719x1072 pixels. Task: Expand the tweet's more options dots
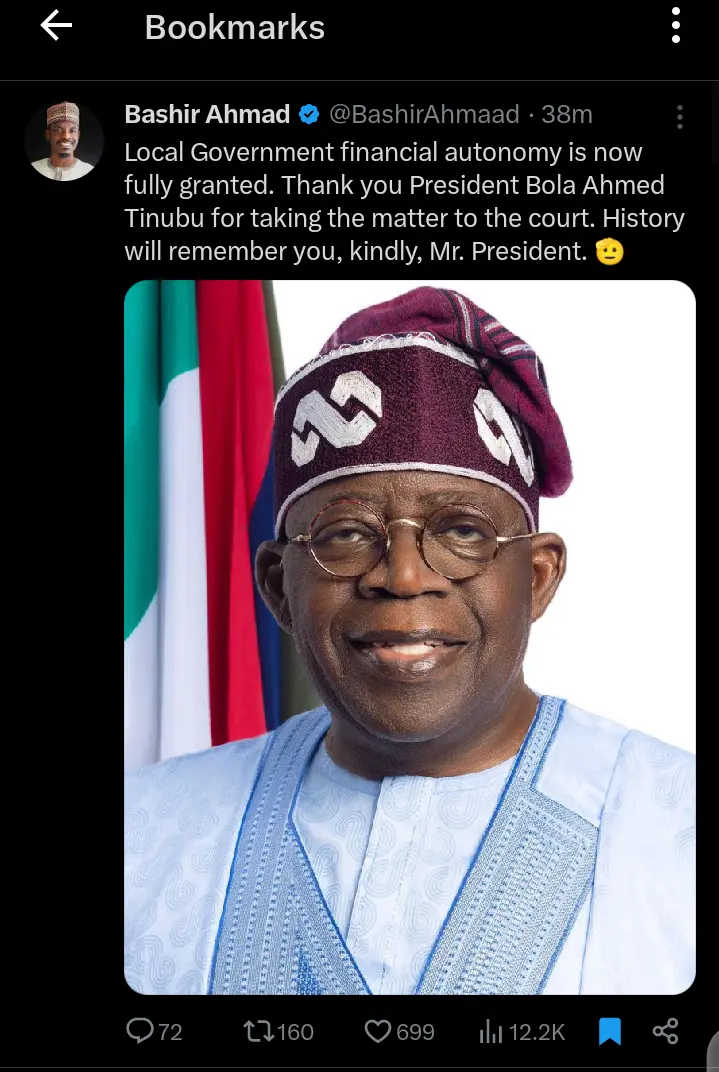pyautogui.click(x=679, y=117)
